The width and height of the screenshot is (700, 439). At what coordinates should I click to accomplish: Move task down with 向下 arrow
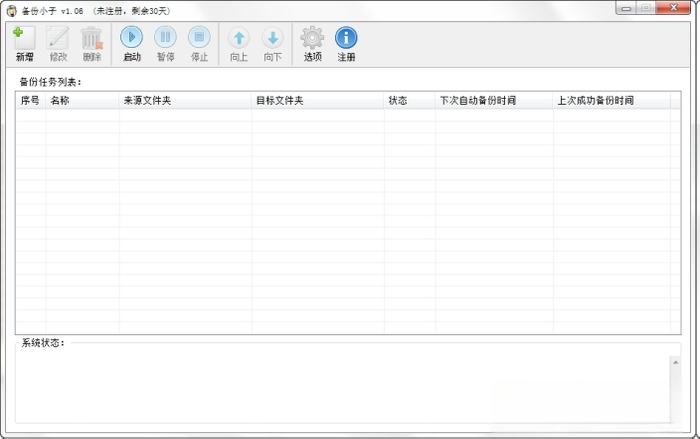coord(272,38)
